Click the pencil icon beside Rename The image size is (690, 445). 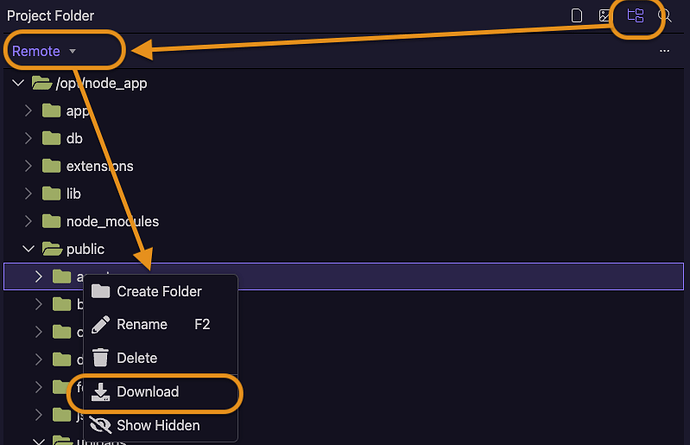[101, 324]
